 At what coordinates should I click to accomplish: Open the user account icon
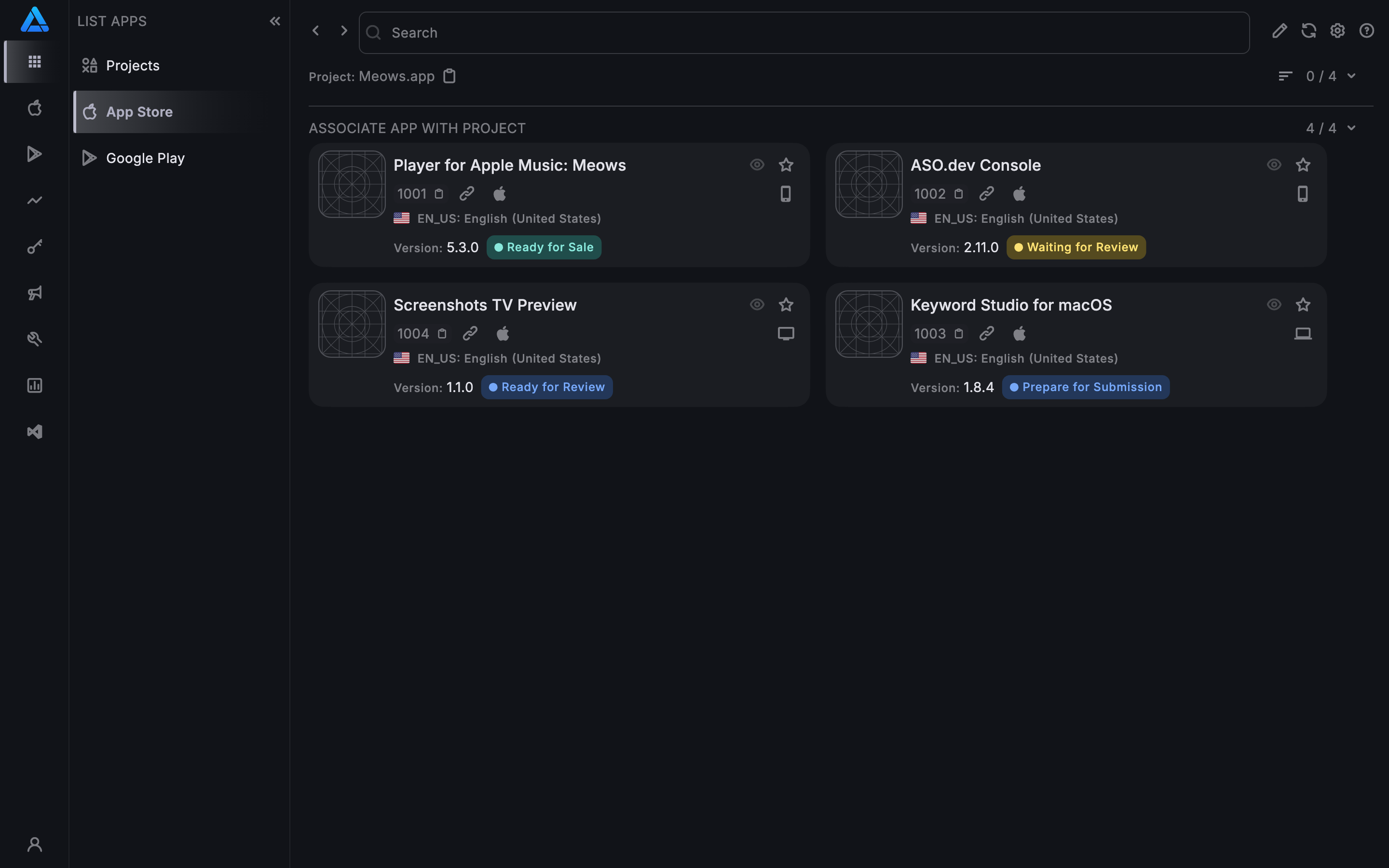pyautogui.click(x=34, y=844)
